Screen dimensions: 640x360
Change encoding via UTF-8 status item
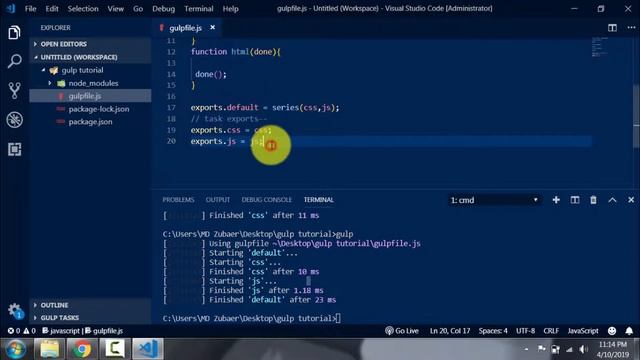click(x=525, y=331)
